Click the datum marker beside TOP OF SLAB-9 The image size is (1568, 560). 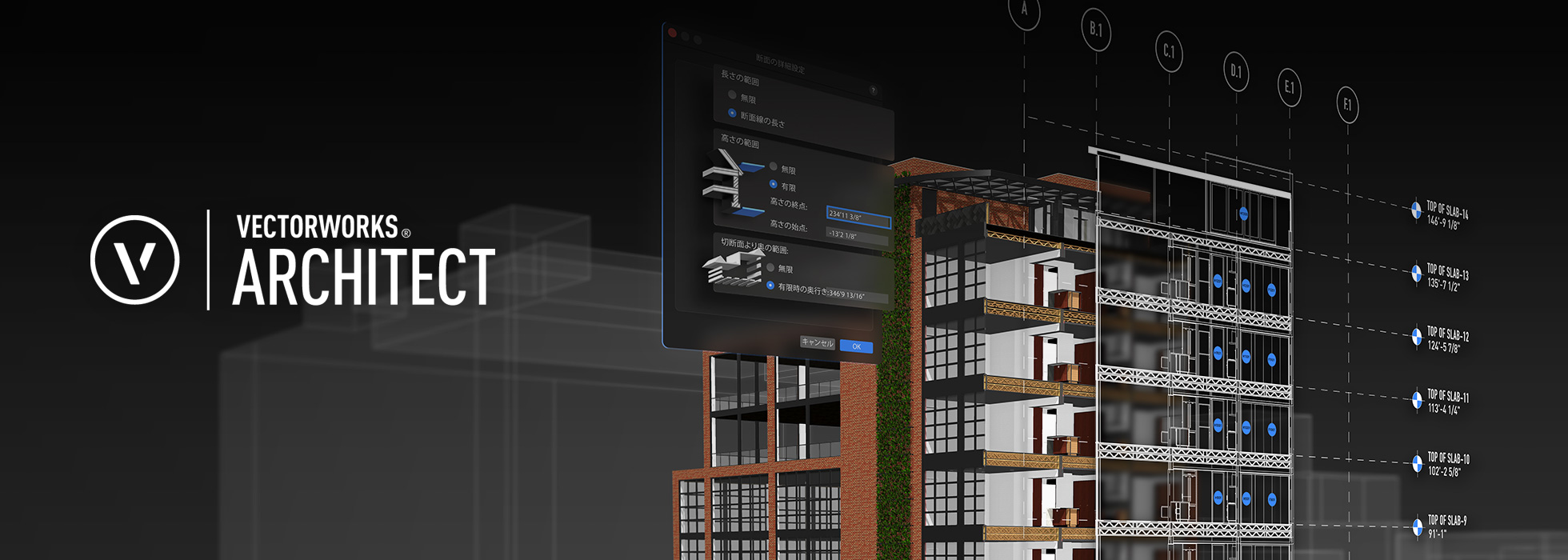[x=1418, y=526]
